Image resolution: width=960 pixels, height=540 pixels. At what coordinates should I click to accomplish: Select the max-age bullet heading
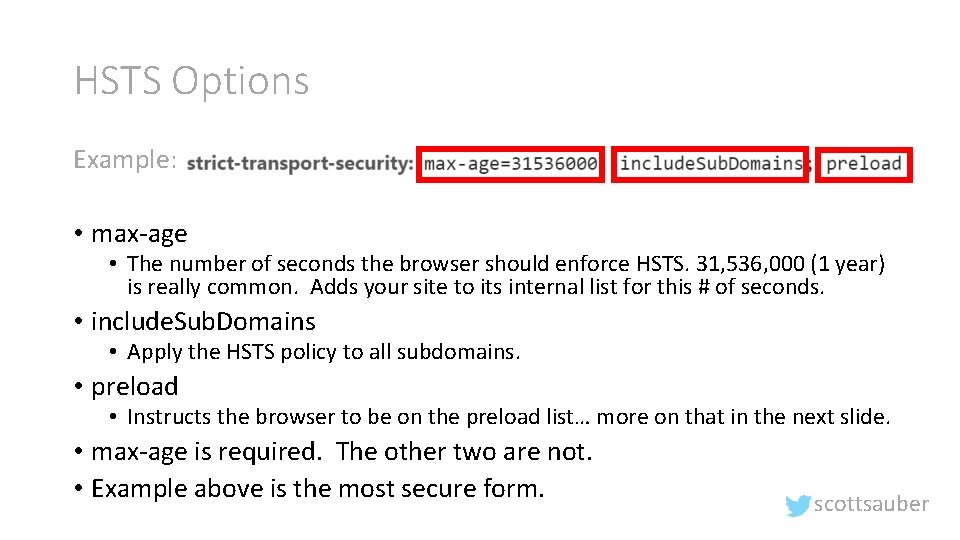[139, 234]
